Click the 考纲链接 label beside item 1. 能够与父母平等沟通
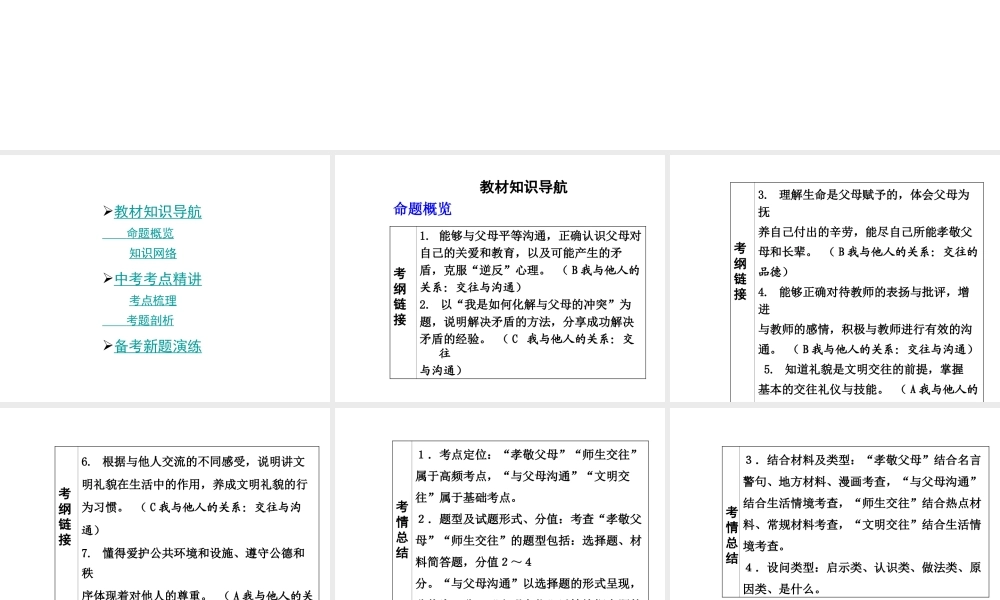 [x=400, y=296]
